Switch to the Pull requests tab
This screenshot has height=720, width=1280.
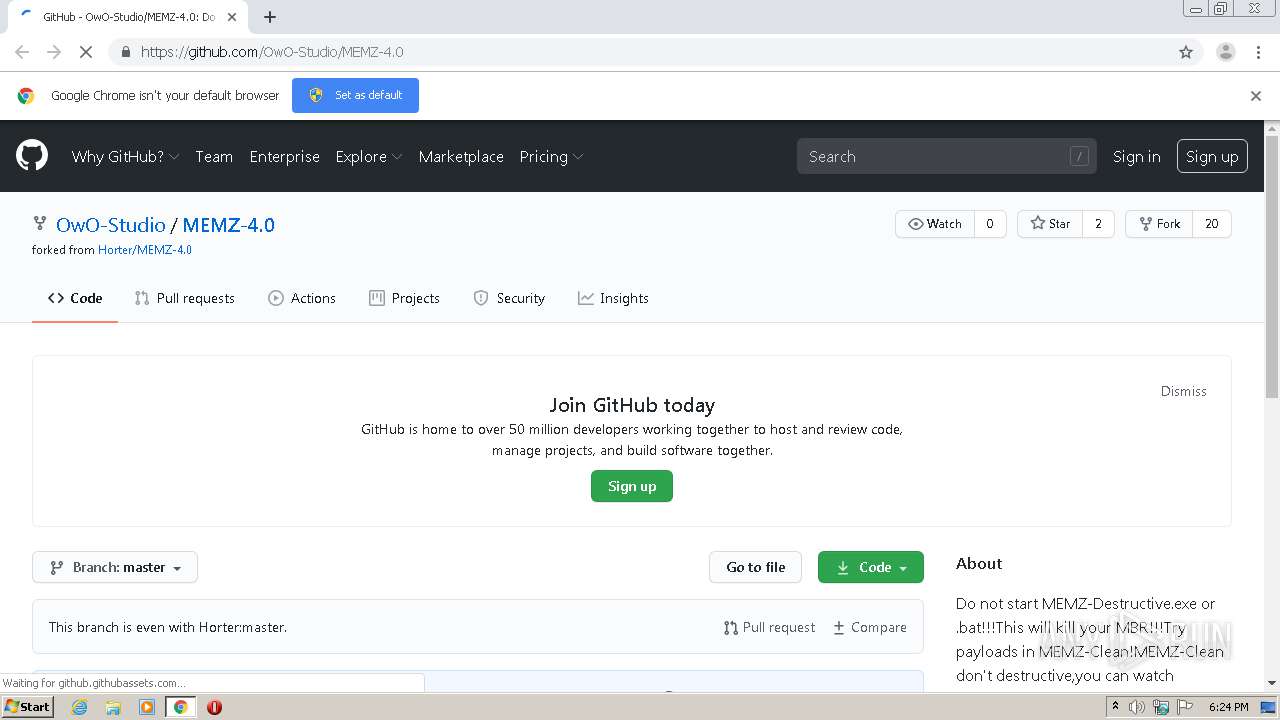pos(185,298)
